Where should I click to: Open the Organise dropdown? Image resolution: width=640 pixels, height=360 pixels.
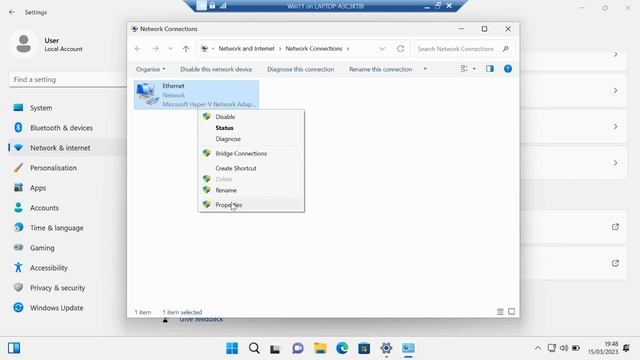pos(150,69)
